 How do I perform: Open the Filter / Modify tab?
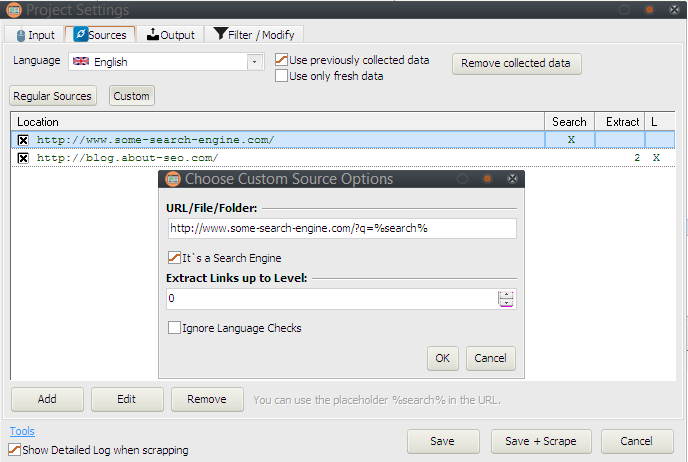click(254, 35)
